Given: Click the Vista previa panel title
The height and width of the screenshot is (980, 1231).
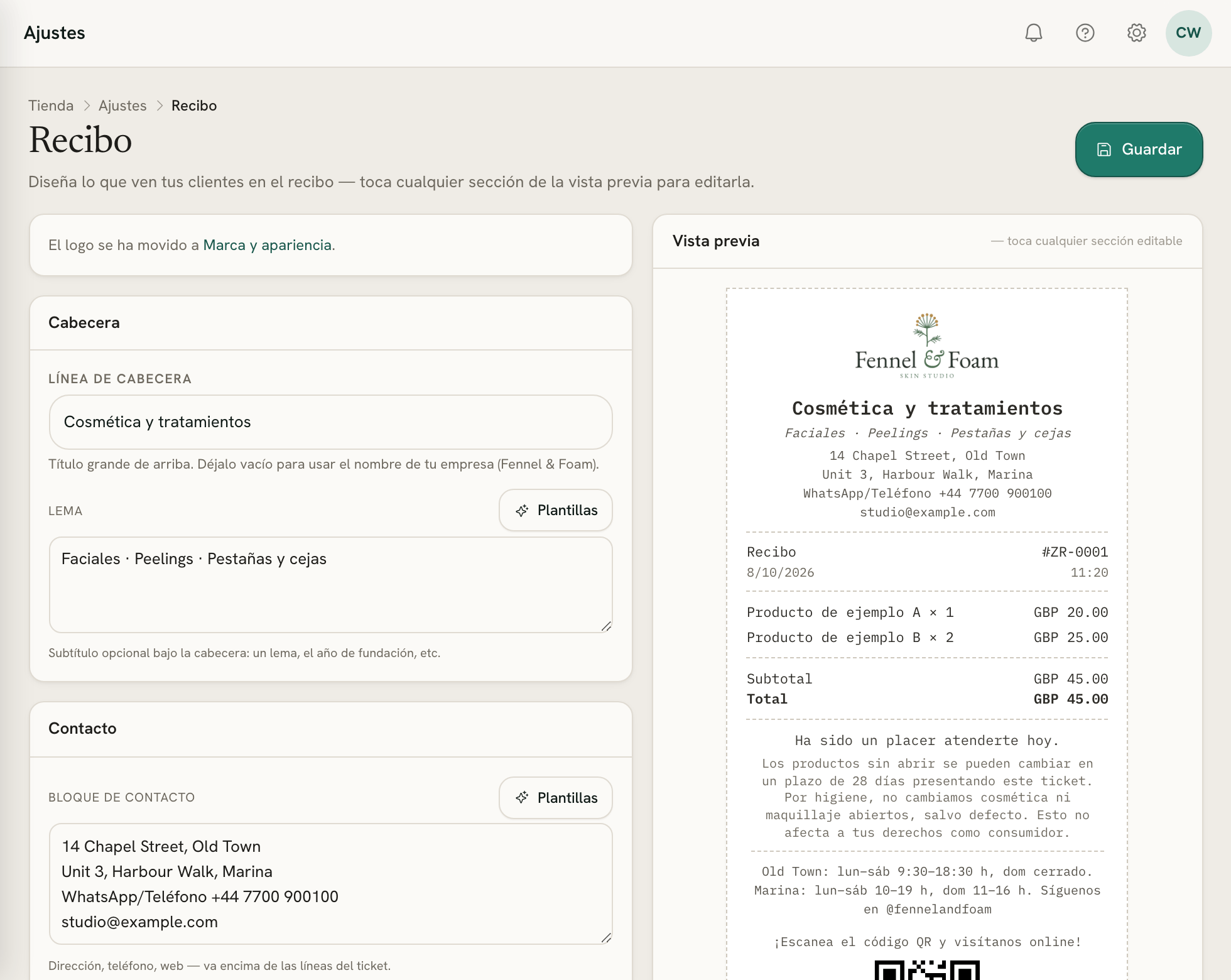Looking at the screenshot, I should point(716,241).
